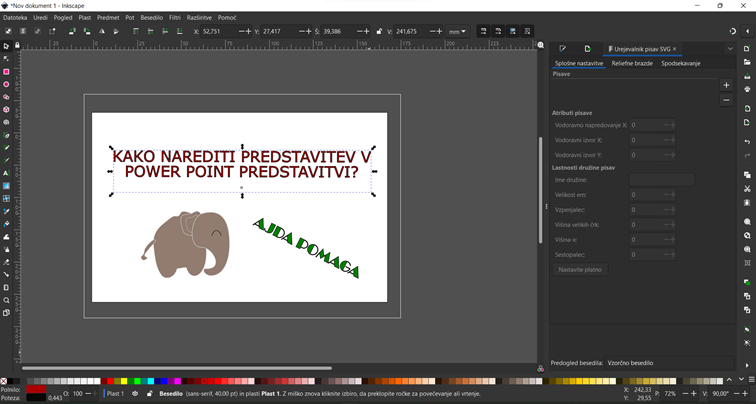This screenshot has width=756, height=404.
Task: Show previous palette row arrow
Action: (729, 381)
